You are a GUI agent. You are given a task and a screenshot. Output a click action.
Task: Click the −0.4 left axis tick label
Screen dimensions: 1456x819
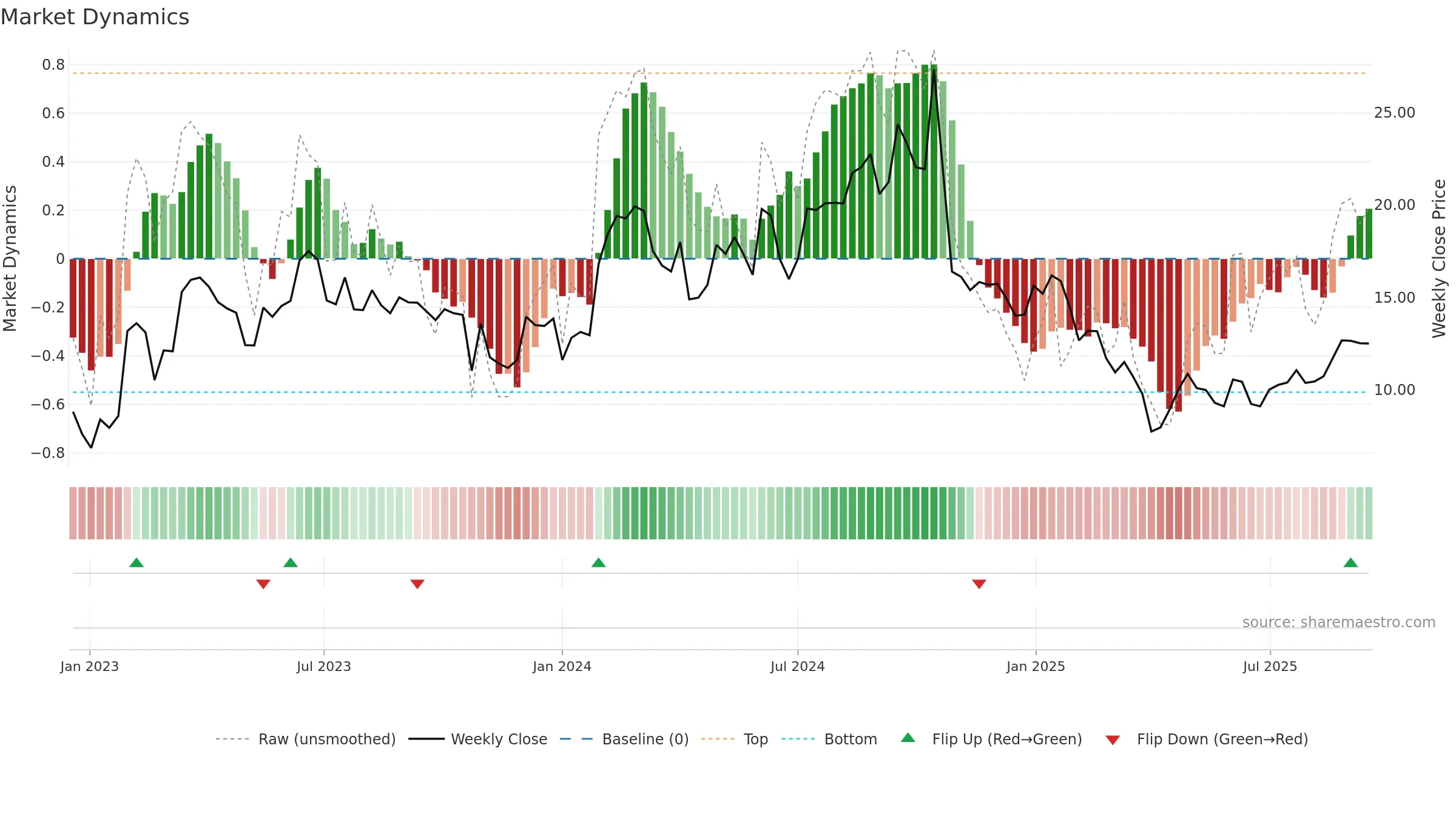point(48,356)
